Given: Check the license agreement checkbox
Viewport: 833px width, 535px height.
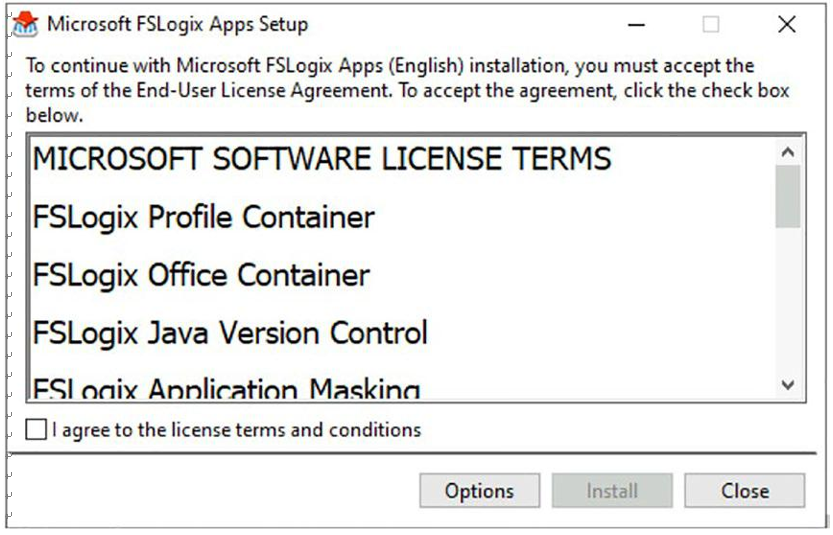Looking at the screenshot, I should [x=36, y=429].
